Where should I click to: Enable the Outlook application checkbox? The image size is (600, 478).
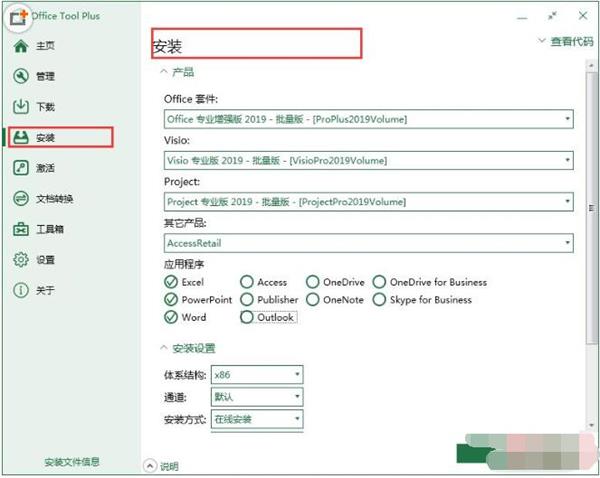[247, 317]
